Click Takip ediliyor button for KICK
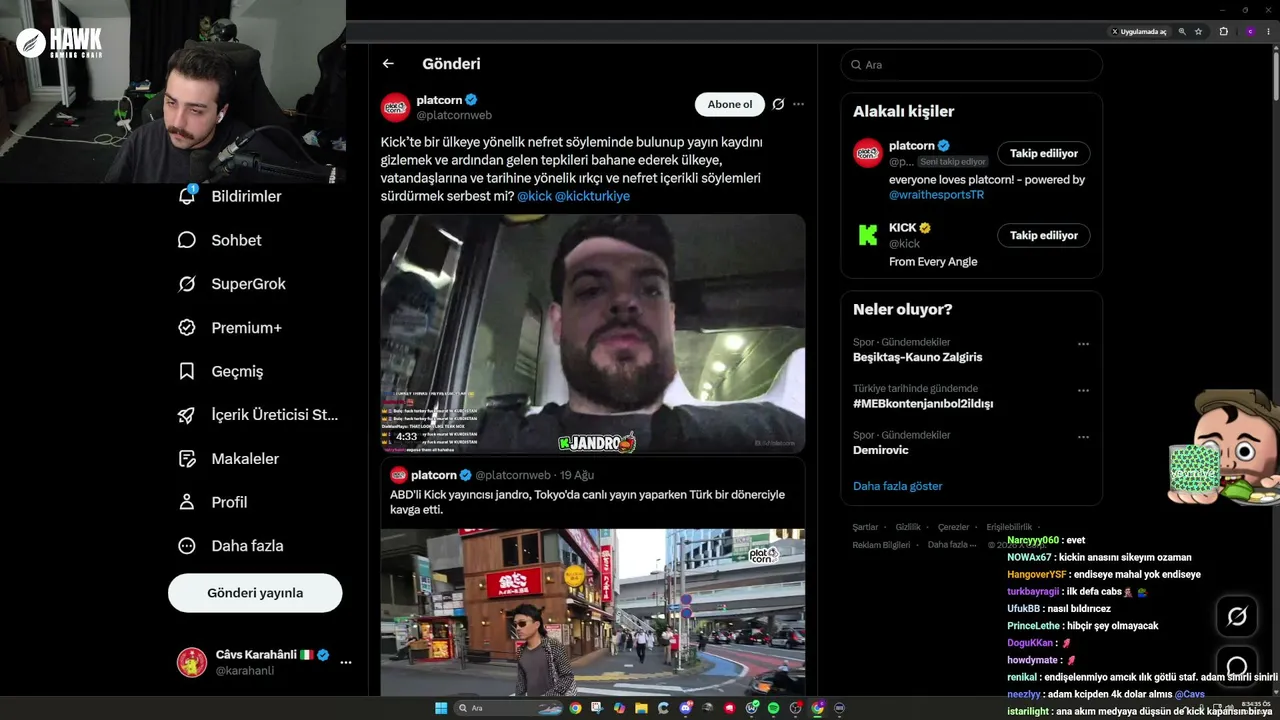This screenshot has width=1280, height=720. [1043, 236]
